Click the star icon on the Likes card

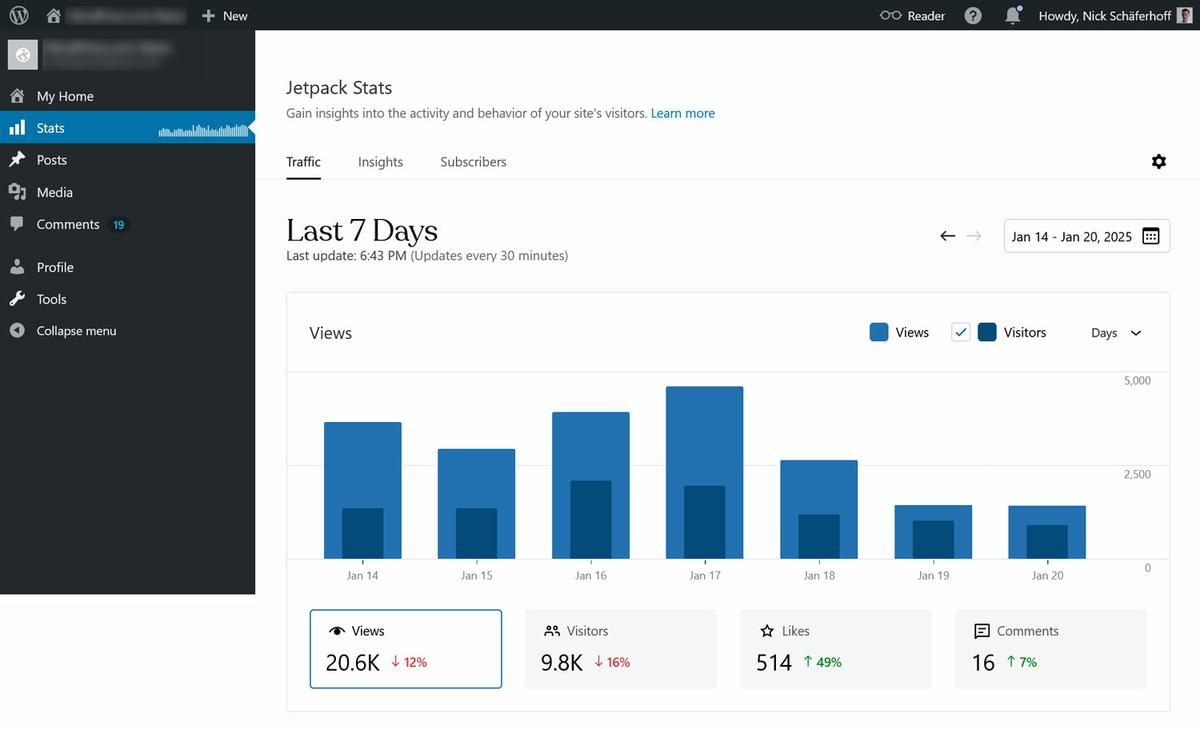pyautogui.click(x=768, y=630)
